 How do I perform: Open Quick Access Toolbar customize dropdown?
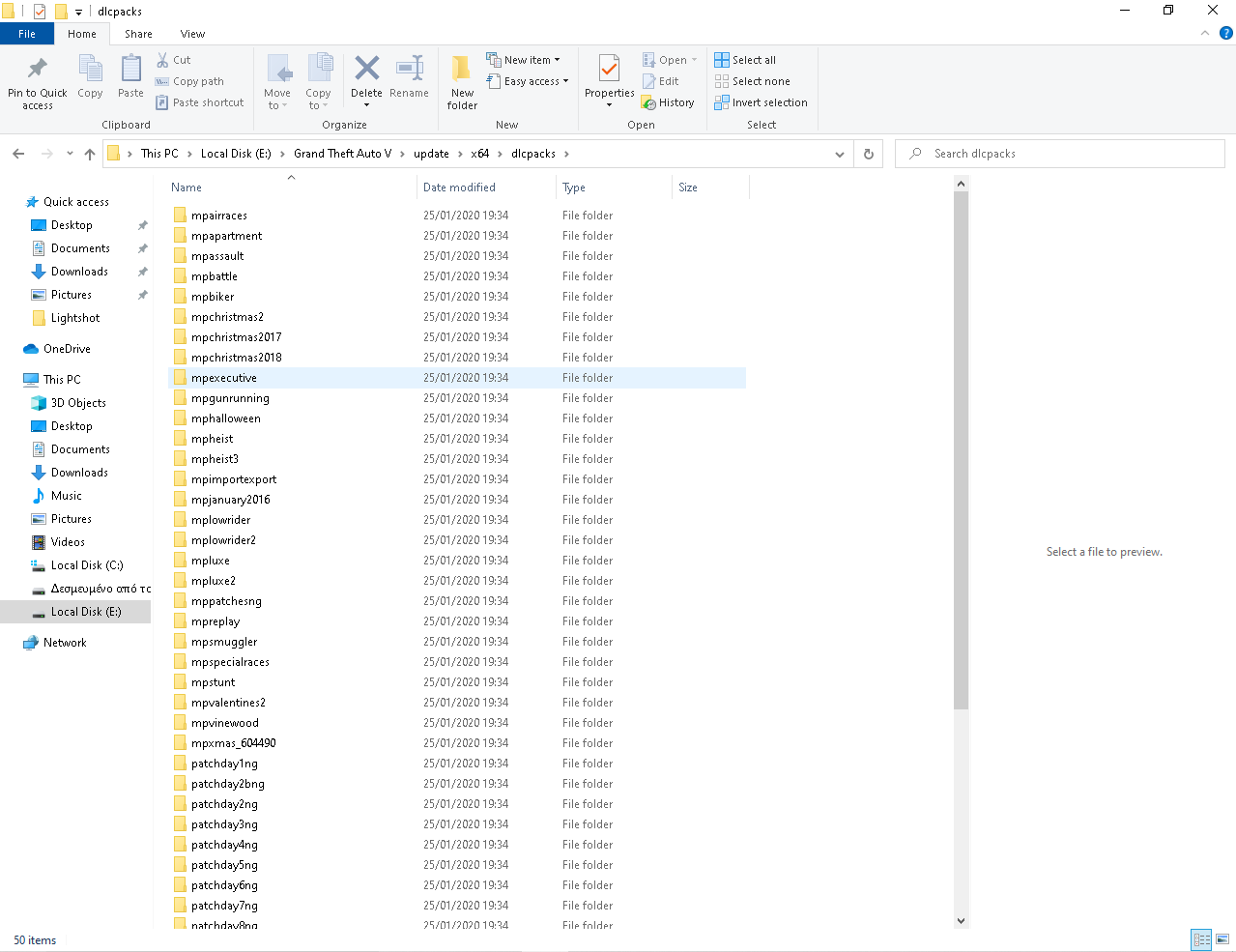coord(78,12)
